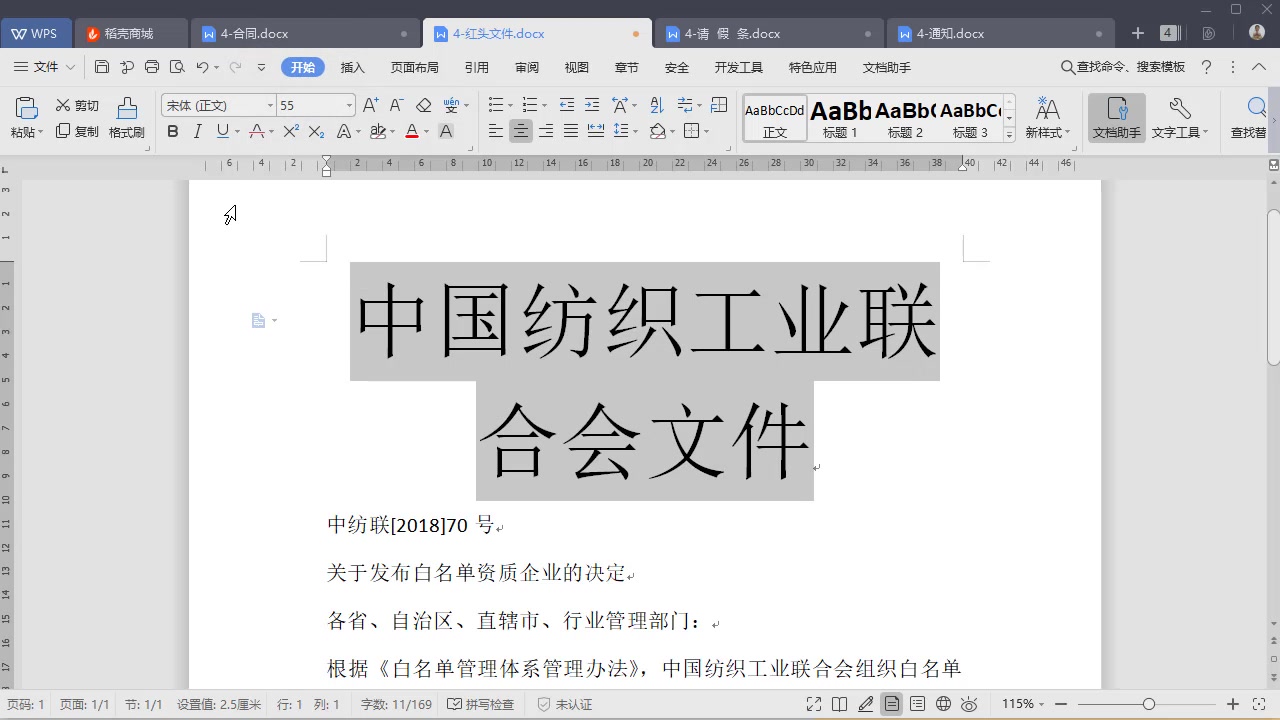
Task: Click the 拼写检查 status bar item
Action: pos(481,704)
